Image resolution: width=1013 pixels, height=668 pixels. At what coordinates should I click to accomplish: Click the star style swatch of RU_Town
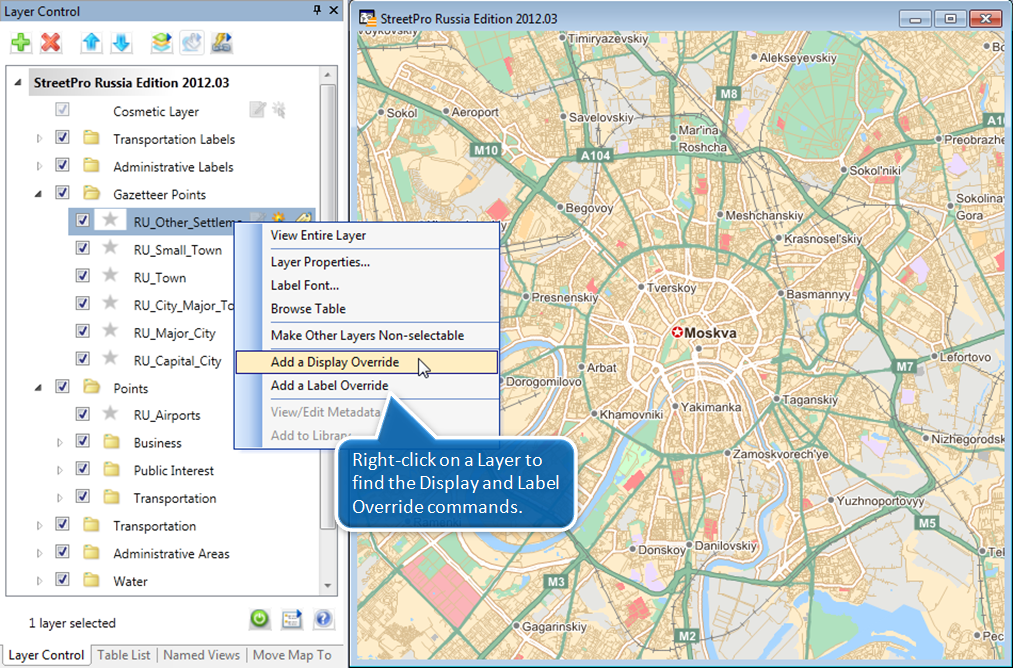[110, 275]
